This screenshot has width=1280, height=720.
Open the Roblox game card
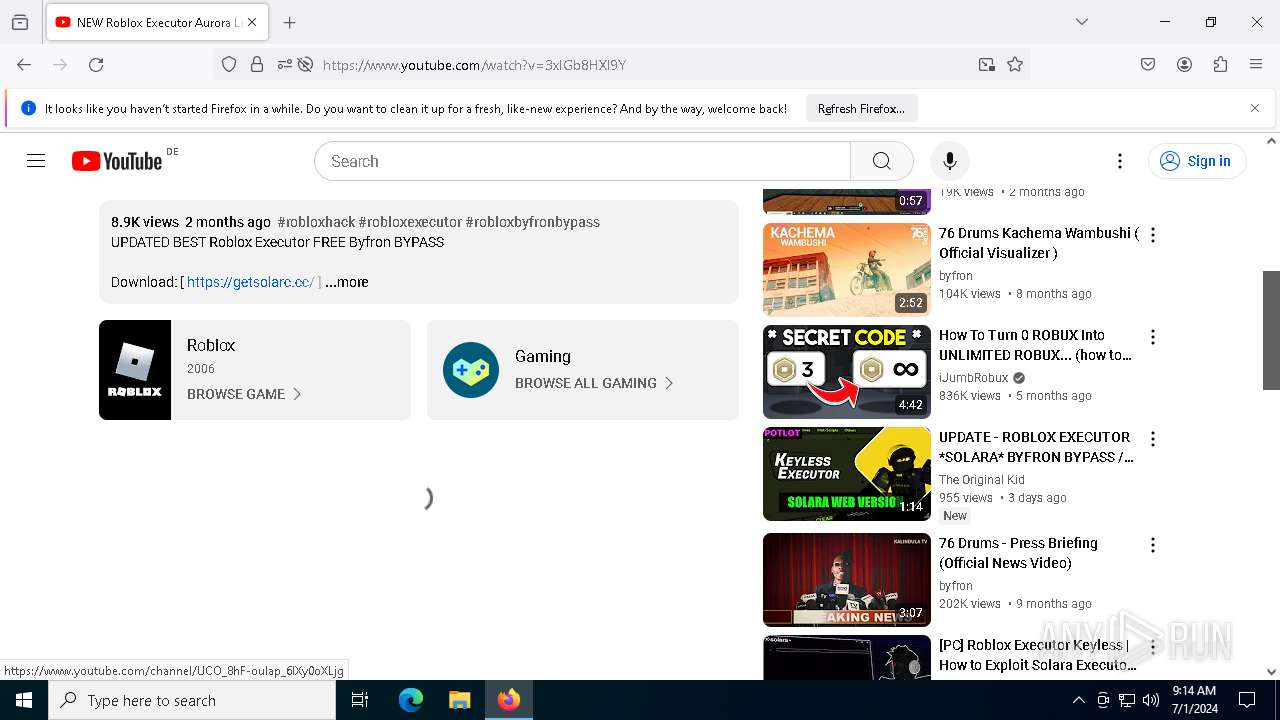click(x=255, y=370)
